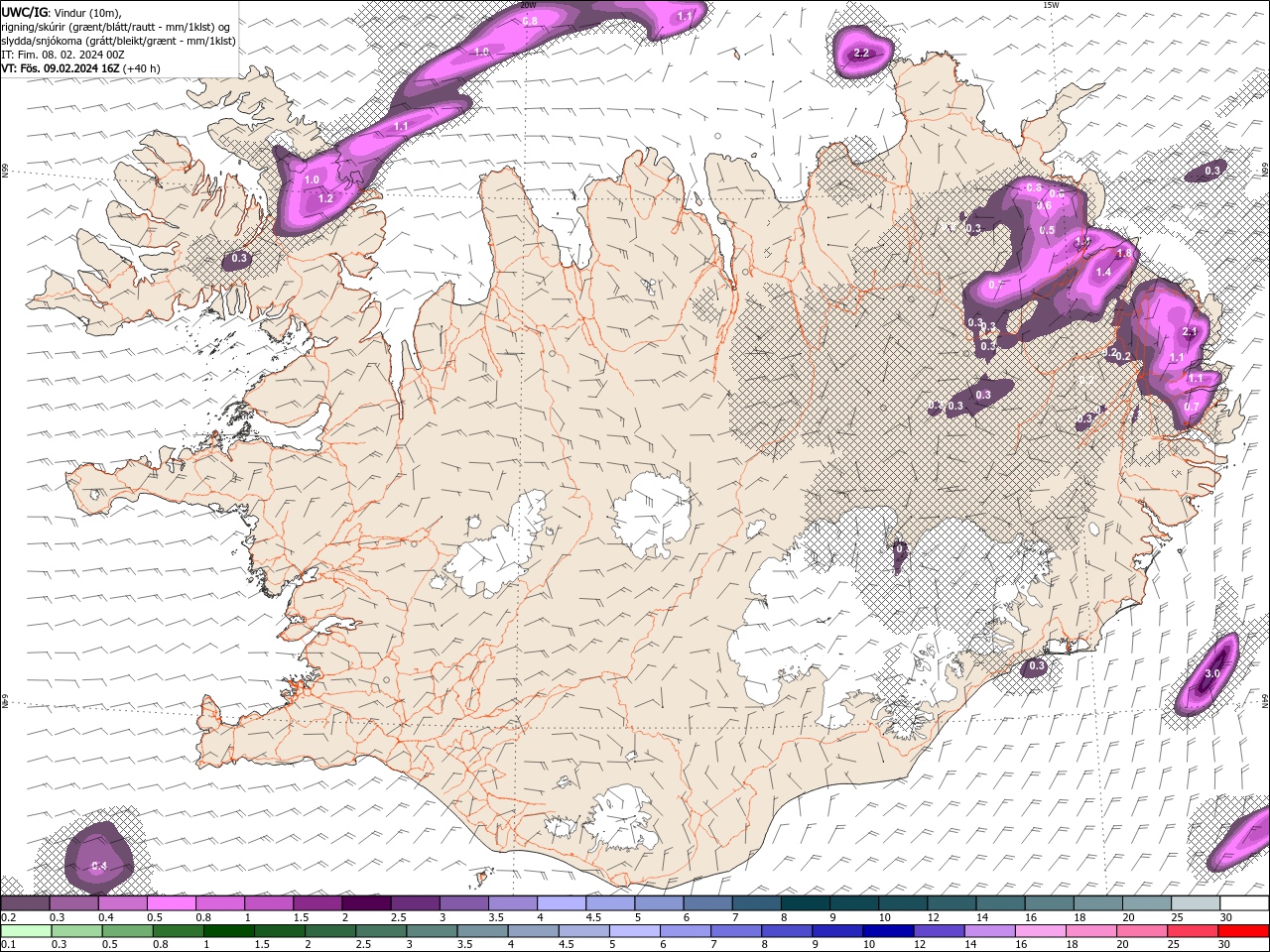Click the 20W longitude label
The width and height of the screenshot is (1270, 952).
[x=527, y=5]
